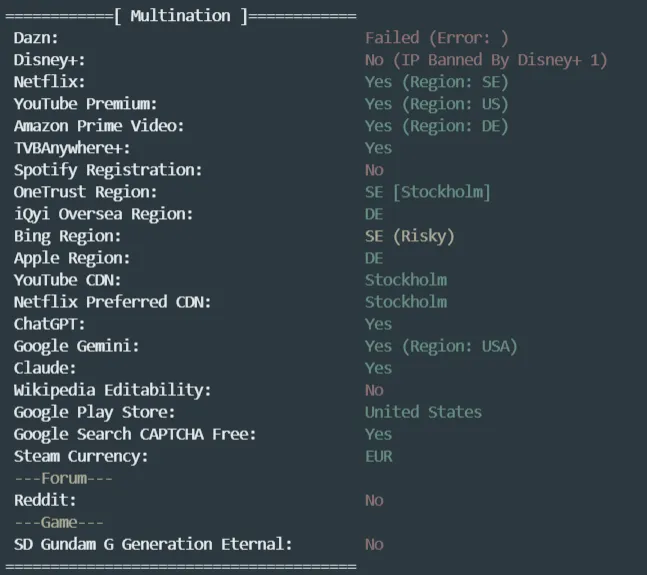Select YouTube CDN Stockholm value

[x=405, y=280]
